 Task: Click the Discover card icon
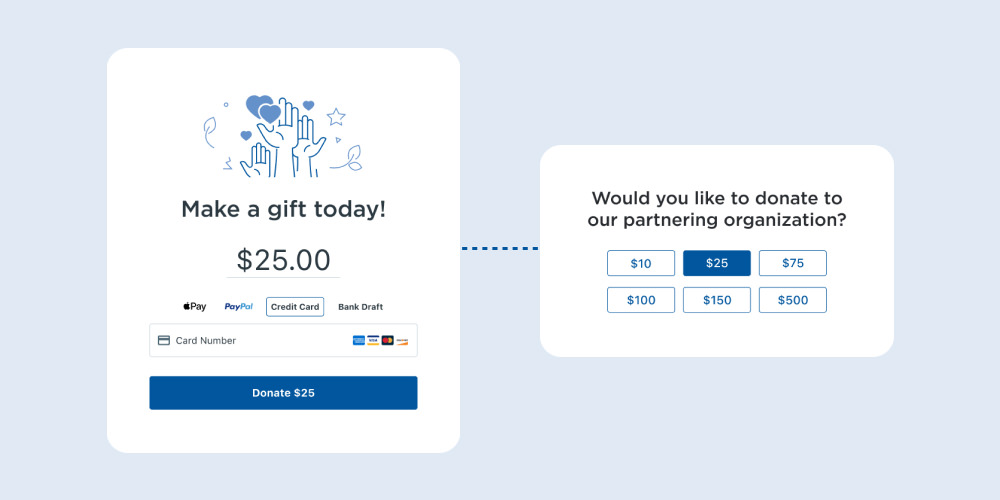402,341
